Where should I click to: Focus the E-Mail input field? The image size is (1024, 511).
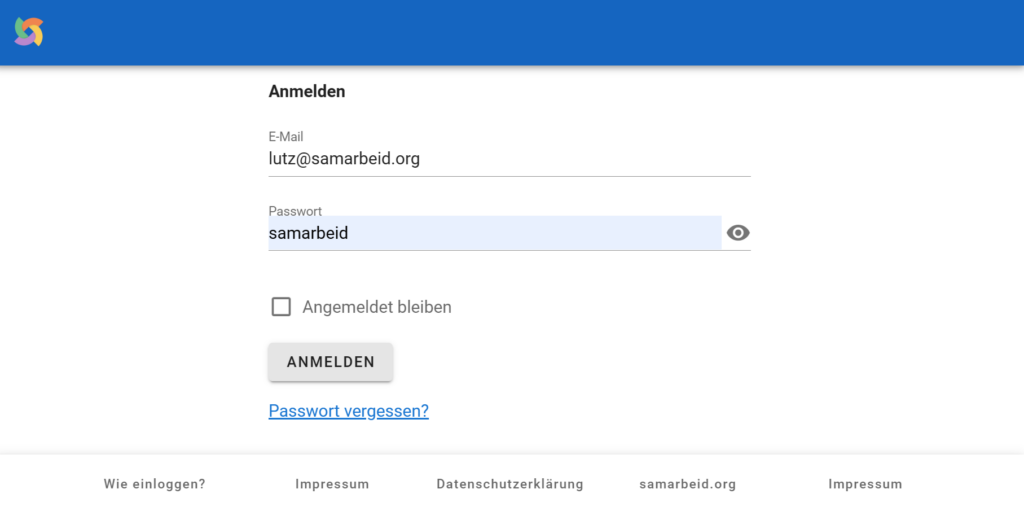pos(509,159)
